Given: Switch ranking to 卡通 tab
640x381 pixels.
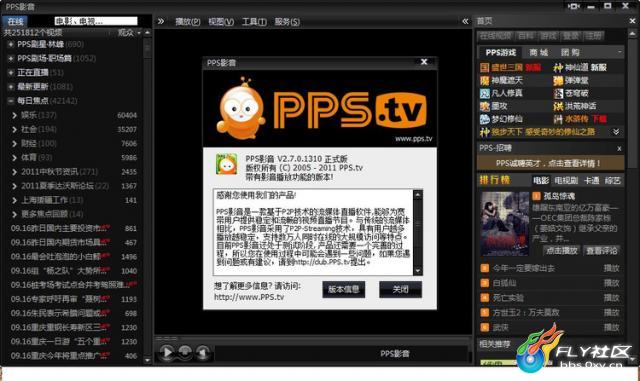Looking at the screenshot, I should [591, 180].
